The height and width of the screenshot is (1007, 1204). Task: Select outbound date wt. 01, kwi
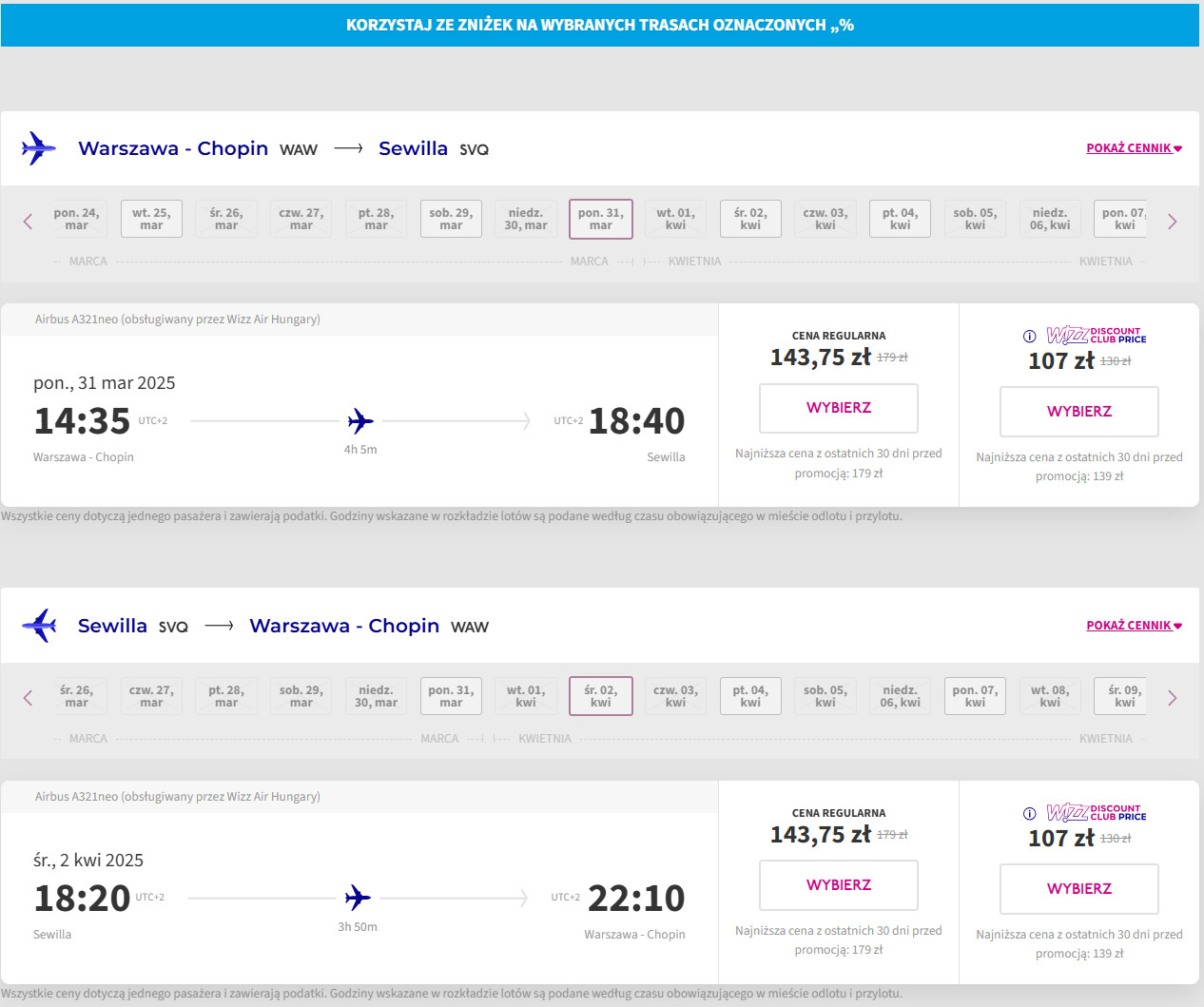pyautogui.click(x=675, y=220)
